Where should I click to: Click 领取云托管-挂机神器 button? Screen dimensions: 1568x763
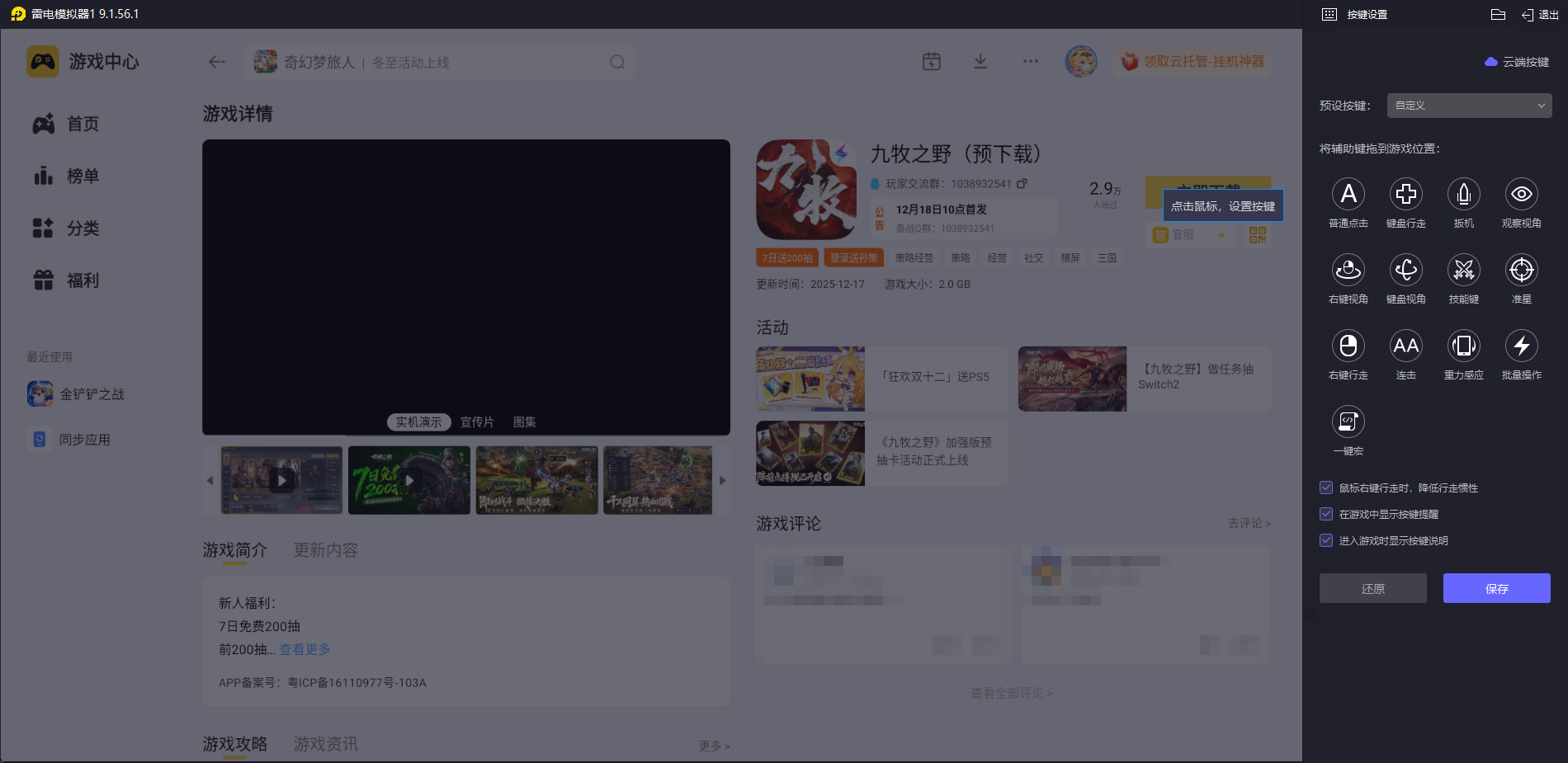pyautogui.click(x=1193, y=62)
